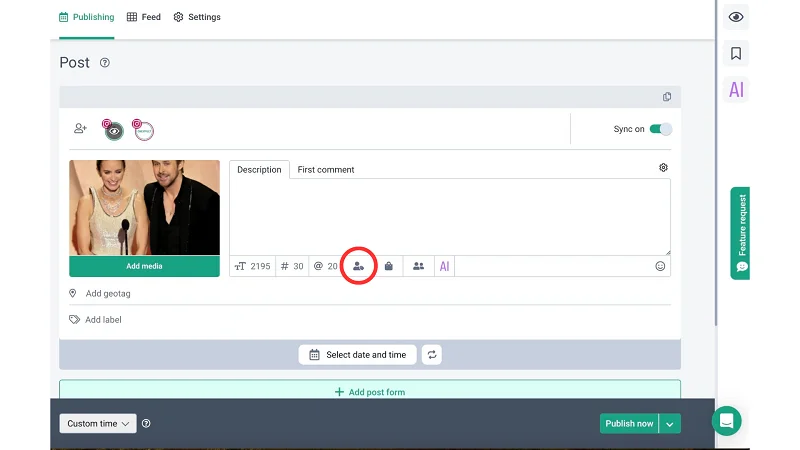Click inside the description text area
The image size is (800, 450).
[x=449, y=215]
